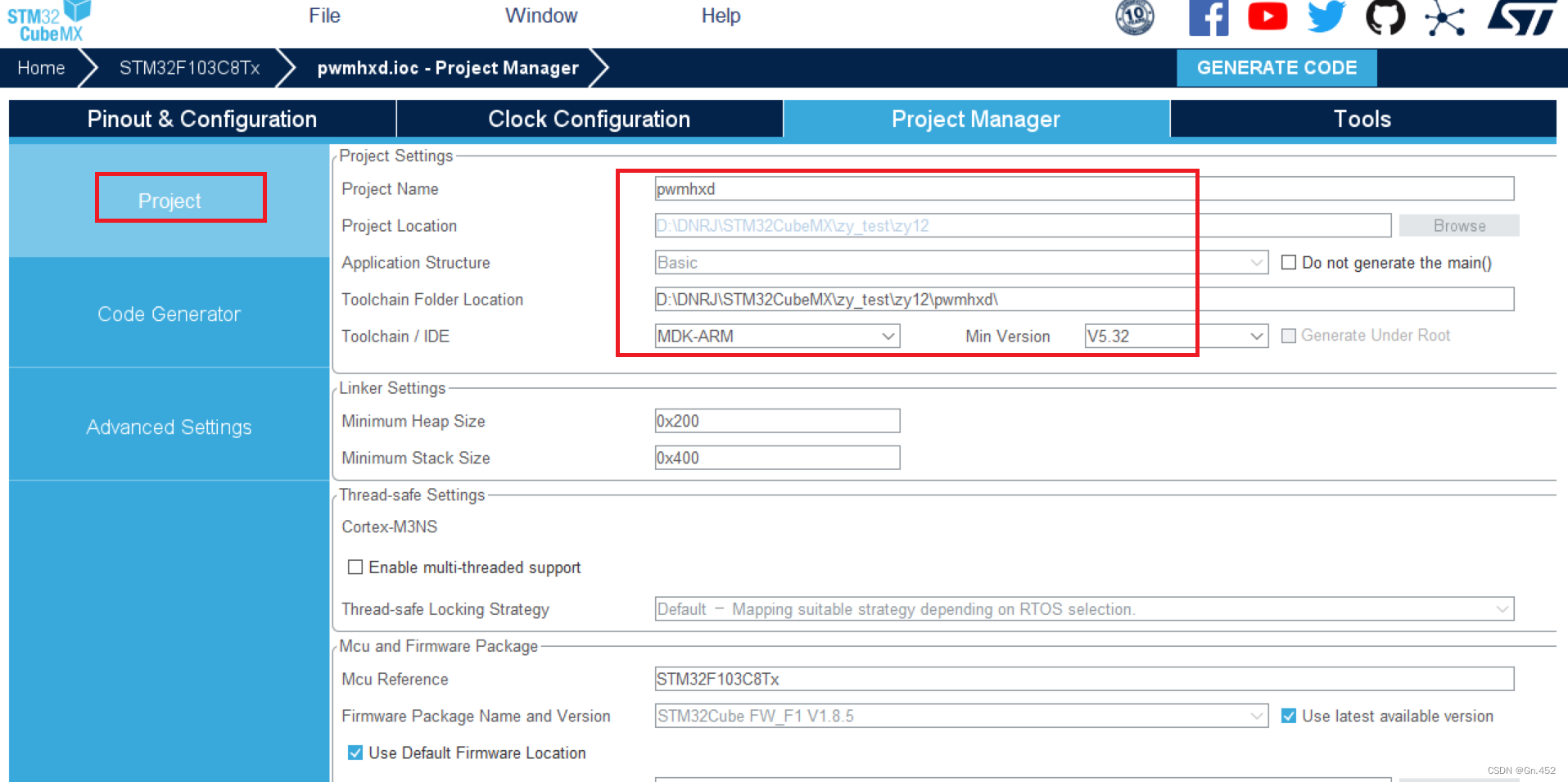Image resolution: width=1568 pixels, height=782 pixels.
Task: Select the Project Manager tab
Action: click(976, 119)
